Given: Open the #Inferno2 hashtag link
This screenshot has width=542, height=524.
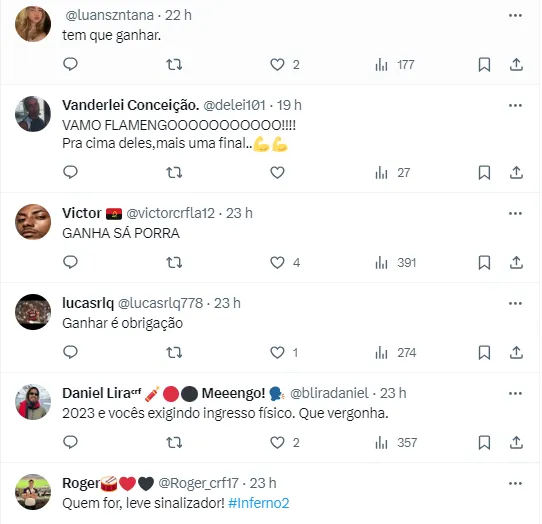Looking at the screenshot, I should click(259, 503).
